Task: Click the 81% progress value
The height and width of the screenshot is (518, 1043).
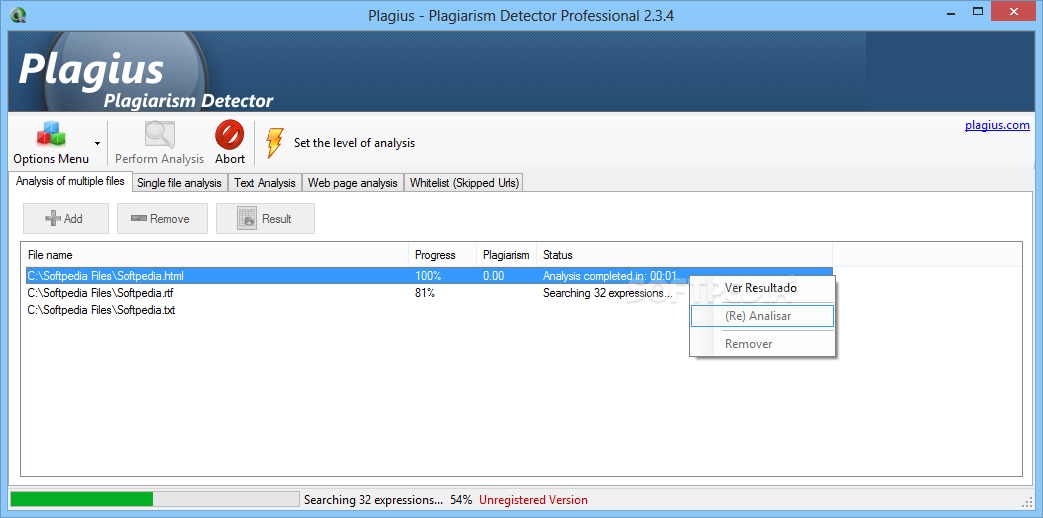Action: tap(425, 293)
